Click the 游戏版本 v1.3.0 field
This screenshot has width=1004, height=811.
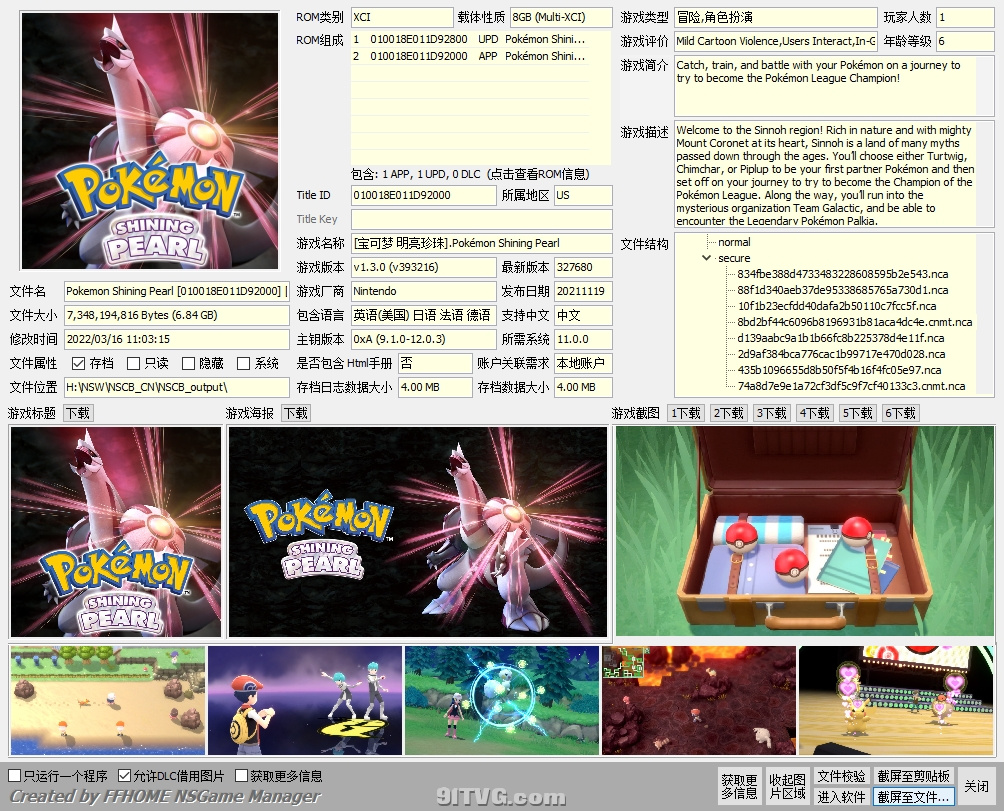(423, 267)
